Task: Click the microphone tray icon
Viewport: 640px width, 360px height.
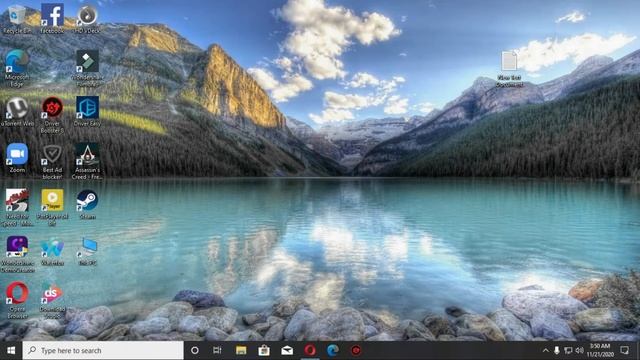Action: (x=556, y=350)
